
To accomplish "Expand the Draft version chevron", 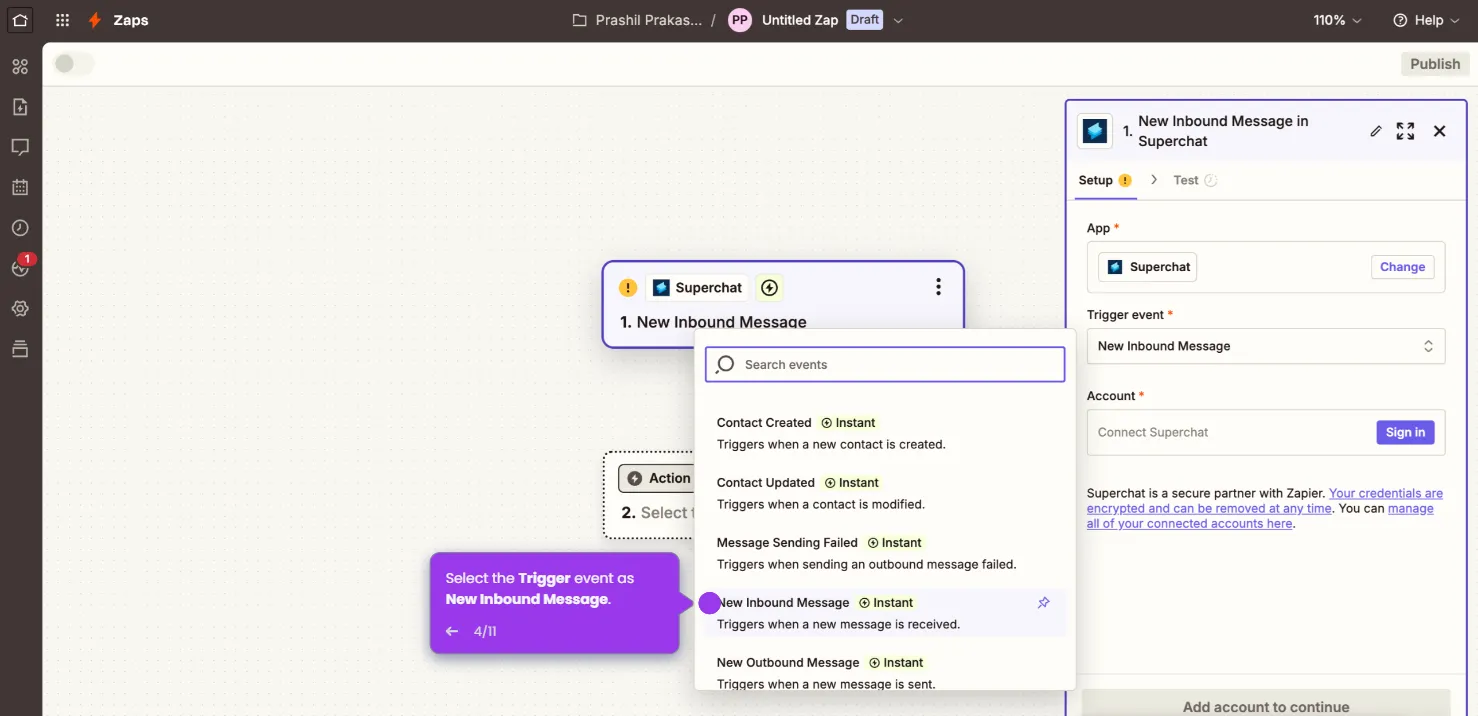I will [x=897, y=19].
